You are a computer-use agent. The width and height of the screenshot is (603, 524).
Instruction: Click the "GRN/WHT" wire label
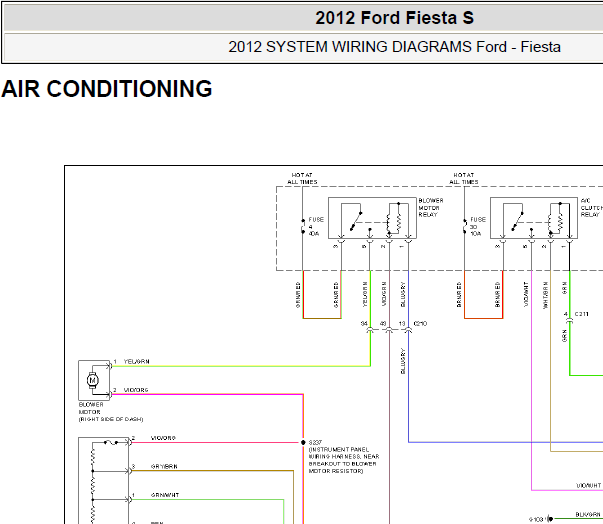coord(165,495)
